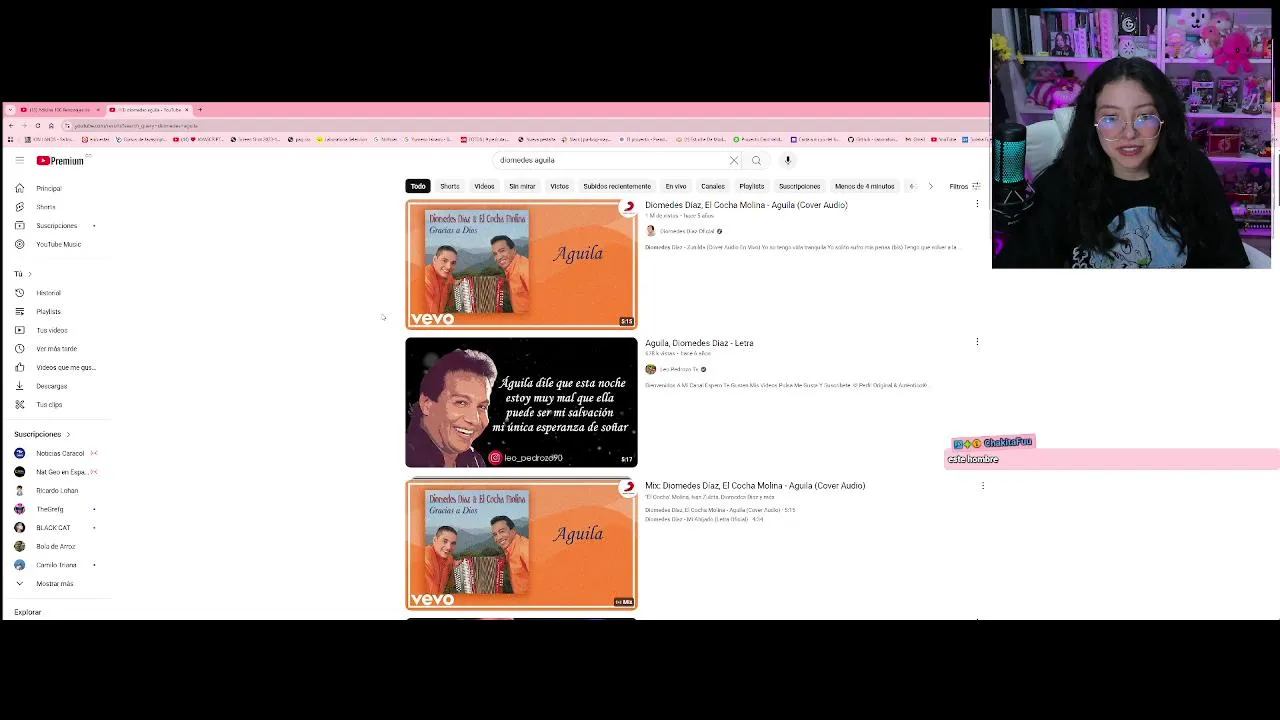Show more filter chips with arrow
The image size is (1280, 720).
click(x=930, y=186)
